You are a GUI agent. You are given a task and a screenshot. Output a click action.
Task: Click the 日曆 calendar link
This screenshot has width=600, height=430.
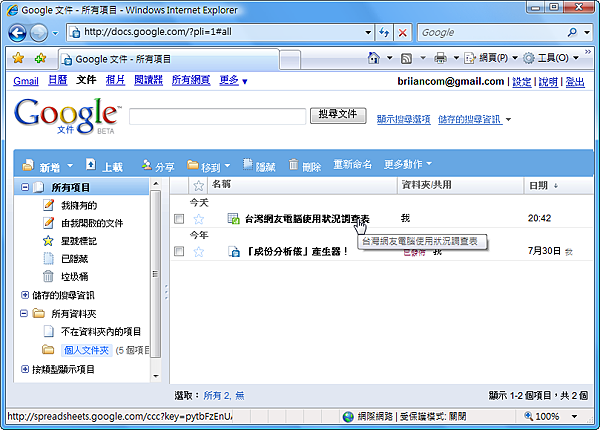coord(58,80)
